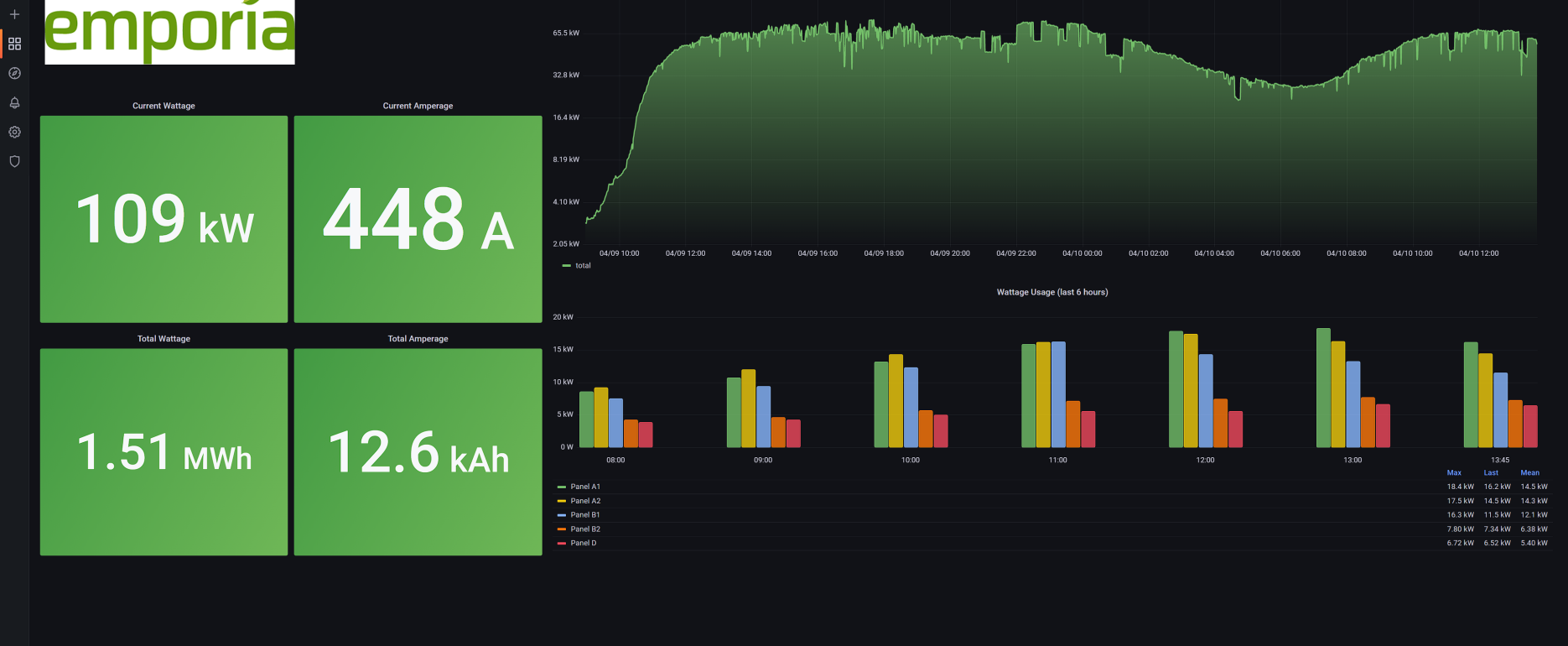Sort legend by Max column header
This screenshot has height=646, width=1568.
click(1454, 473)
